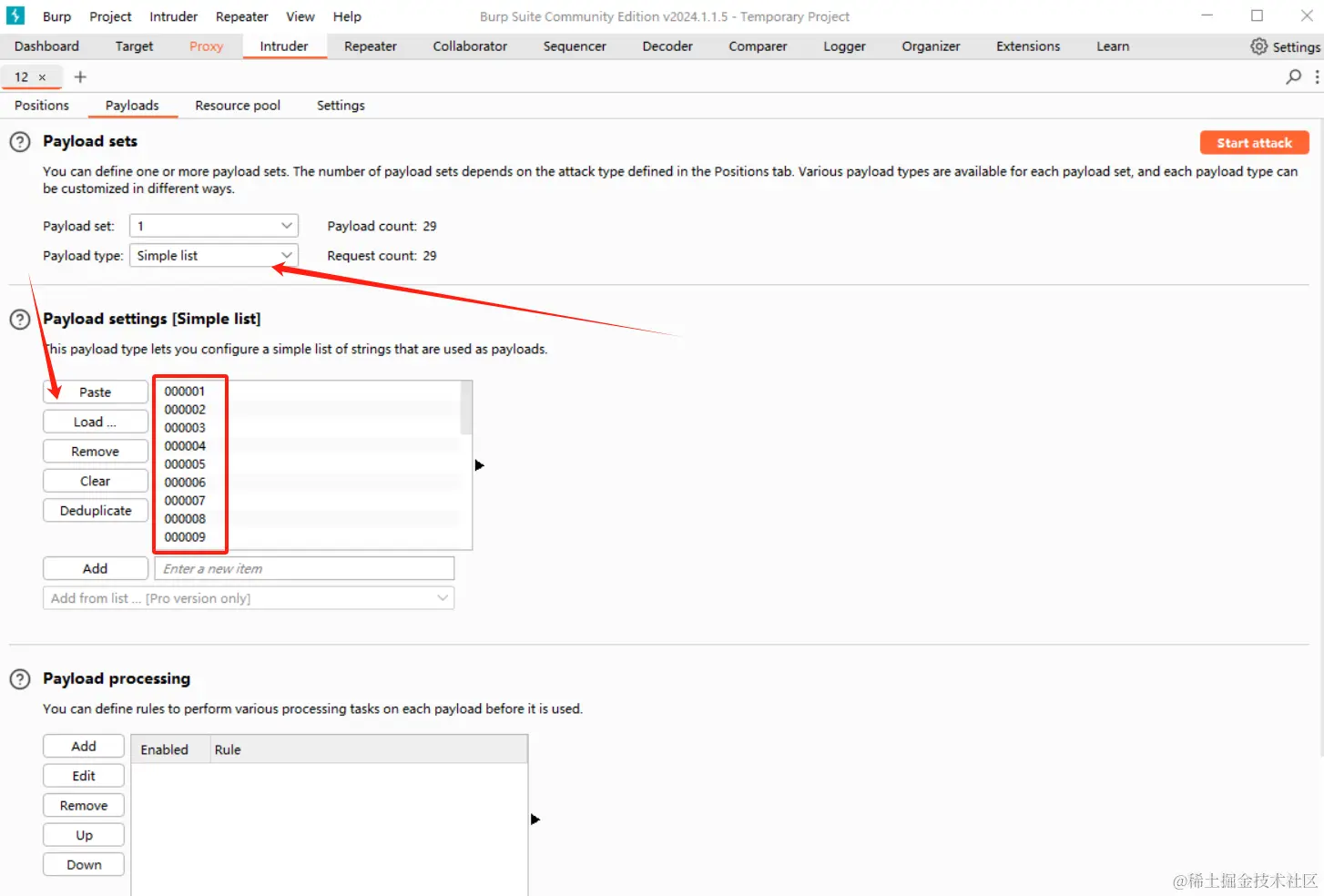Expand the payload processing rules arrow

point(535,820)
